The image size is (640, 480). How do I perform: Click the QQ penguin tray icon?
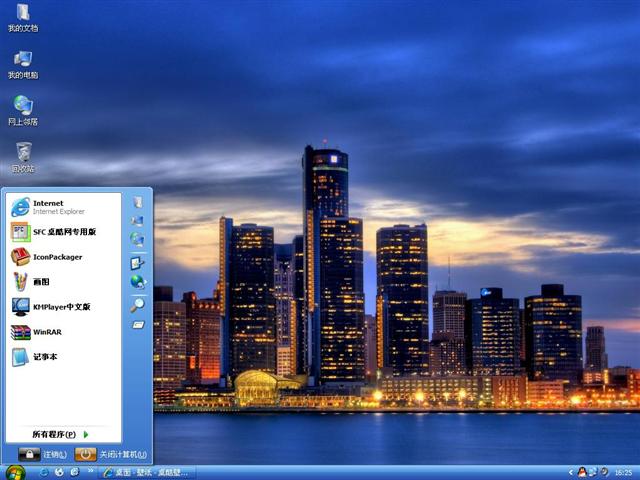pyautogui.click(x=582, y=472)
